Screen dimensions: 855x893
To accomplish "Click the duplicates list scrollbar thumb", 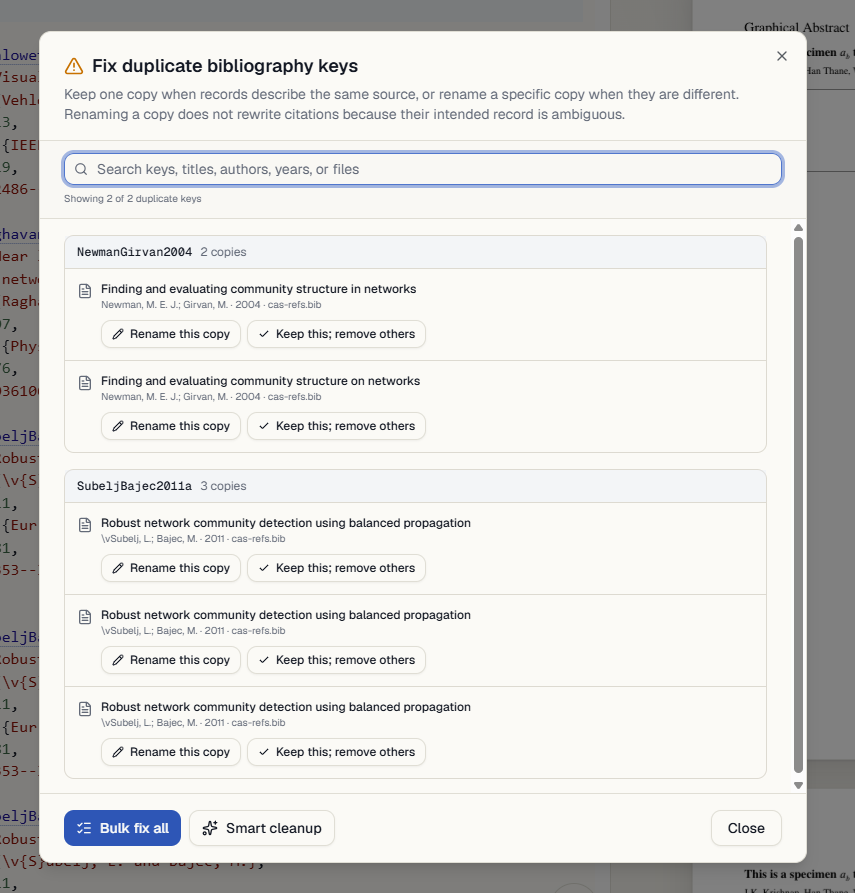I will (799, 505).
